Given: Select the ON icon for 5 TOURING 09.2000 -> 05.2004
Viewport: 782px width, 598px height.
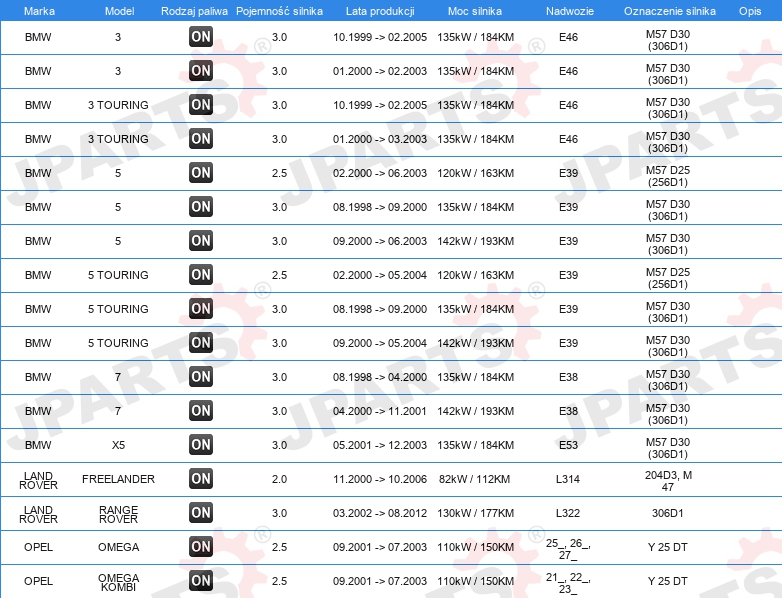Looking at the screenshot, I should click(201, 342).
